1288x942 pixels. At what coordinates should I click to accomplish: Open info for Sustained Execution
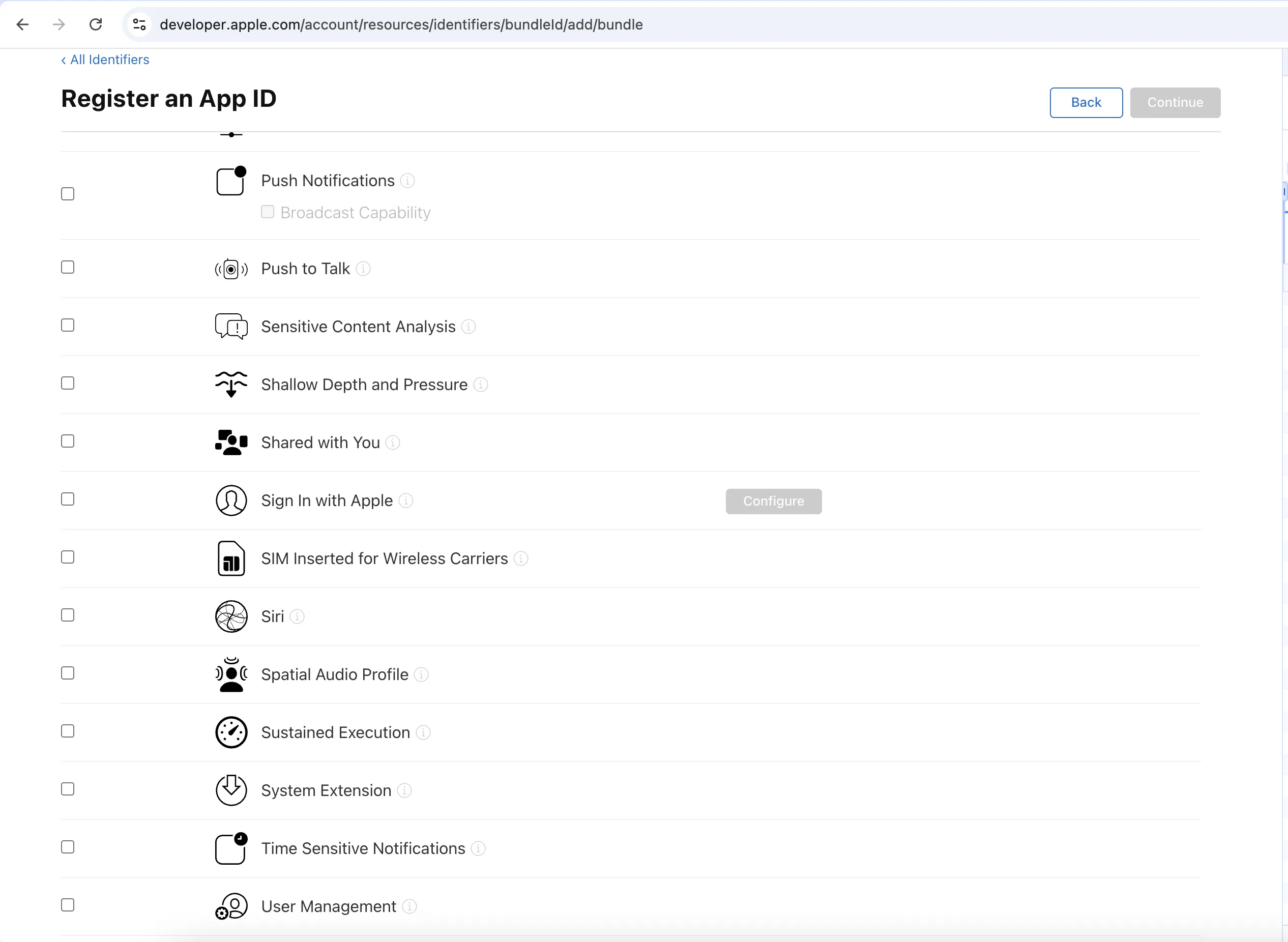423,733
